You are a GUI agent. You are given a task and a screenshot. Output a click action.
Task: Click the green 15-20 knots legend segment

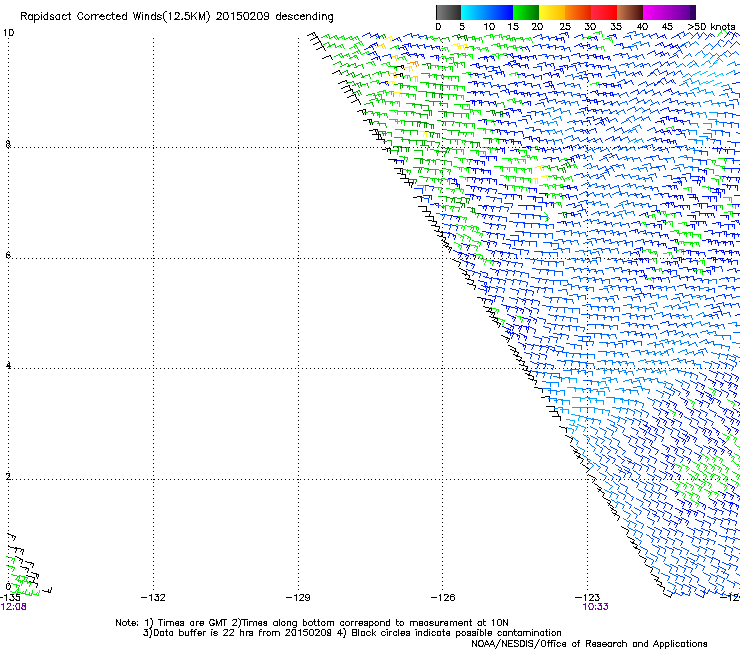point(526,12)
